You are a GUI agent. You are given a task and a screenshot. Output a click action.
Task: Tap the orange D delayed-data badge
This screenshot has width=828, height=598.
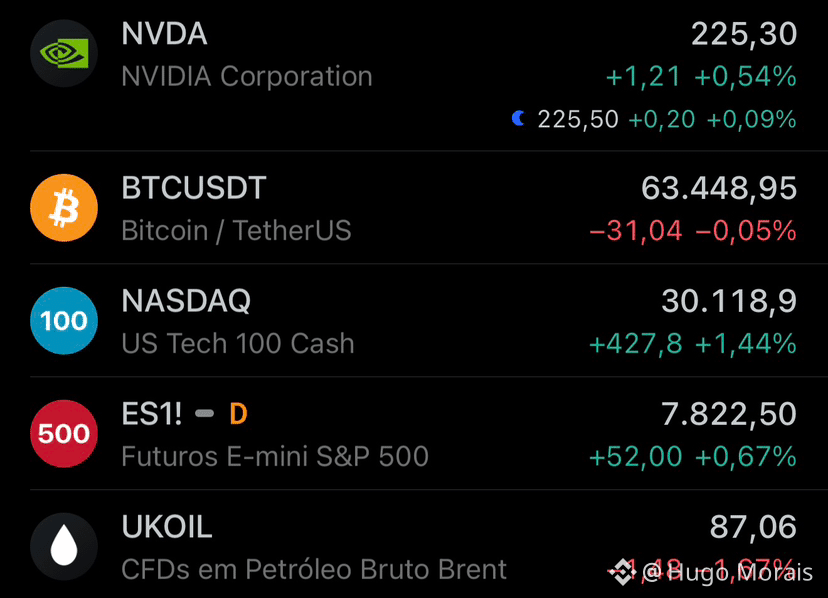tap(238, 414)
